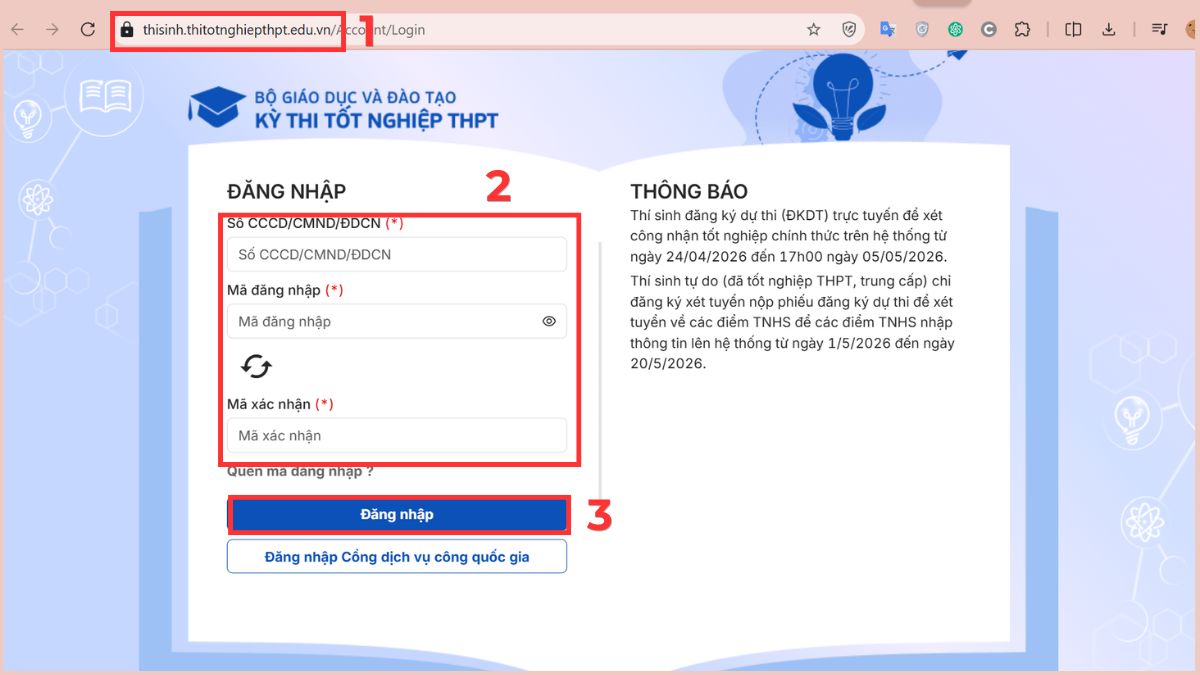This screenshot has width=1200, height=675.
Task: Open the browser downloads icon
Action: (1108, 29)
